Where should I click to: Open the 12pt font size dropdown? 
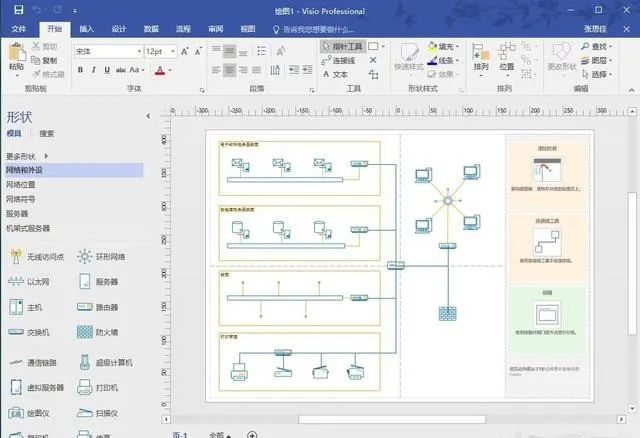pyautogui.click(x=173, y=51)
